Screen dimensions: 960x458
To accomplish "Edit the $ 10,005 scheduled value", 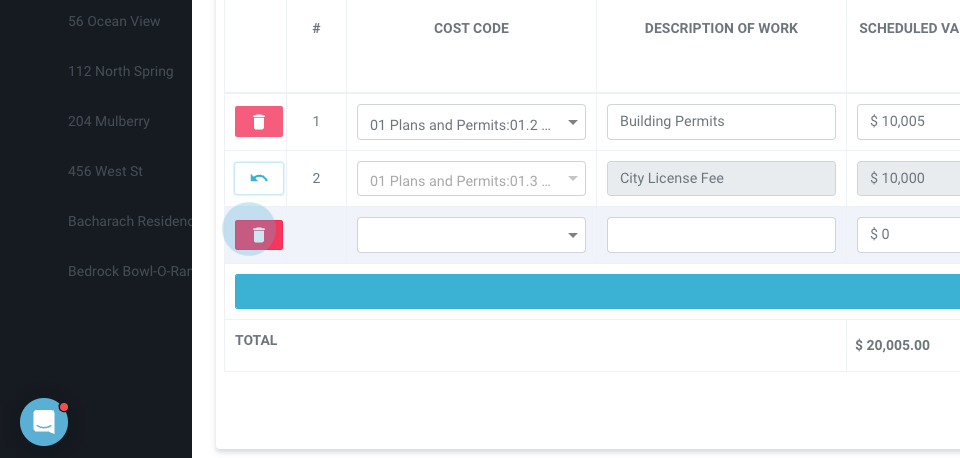I will [908, 122].
